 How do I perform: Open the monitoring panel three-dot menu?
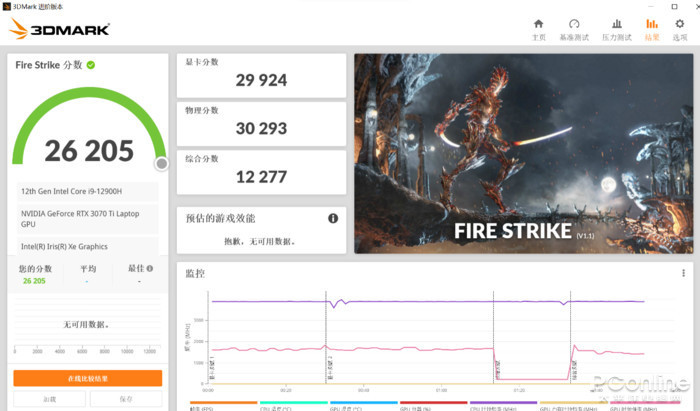coord(683,273)
